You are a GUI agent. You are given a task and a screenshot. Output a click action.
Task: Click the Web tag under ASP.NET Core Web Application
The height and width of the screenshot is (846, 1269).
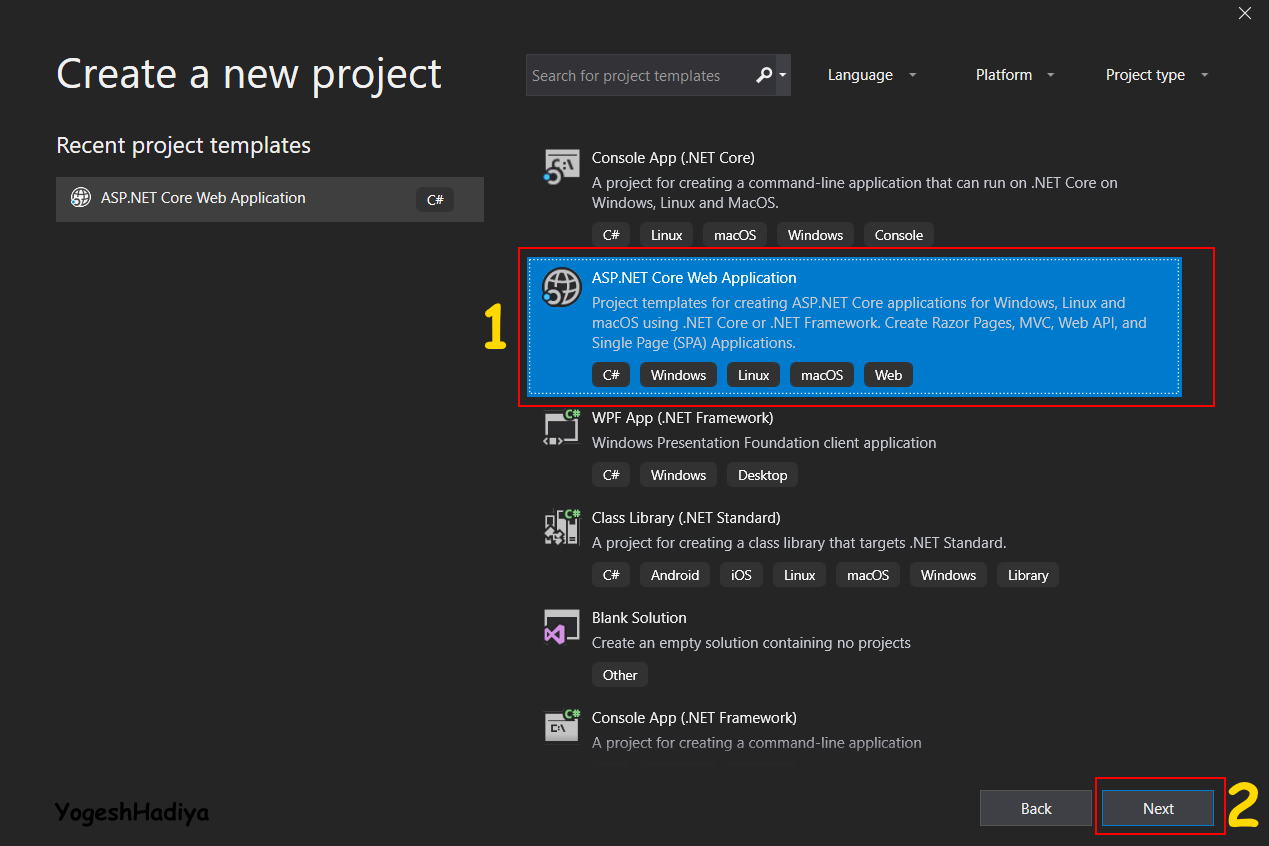coord(888,375)
